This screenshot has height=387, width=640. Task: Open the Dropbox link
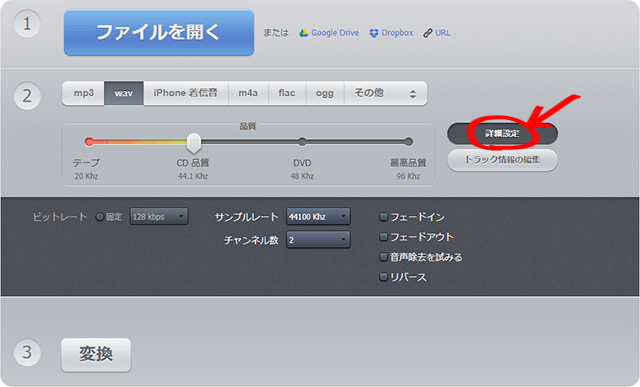click(x=397, y=33)
